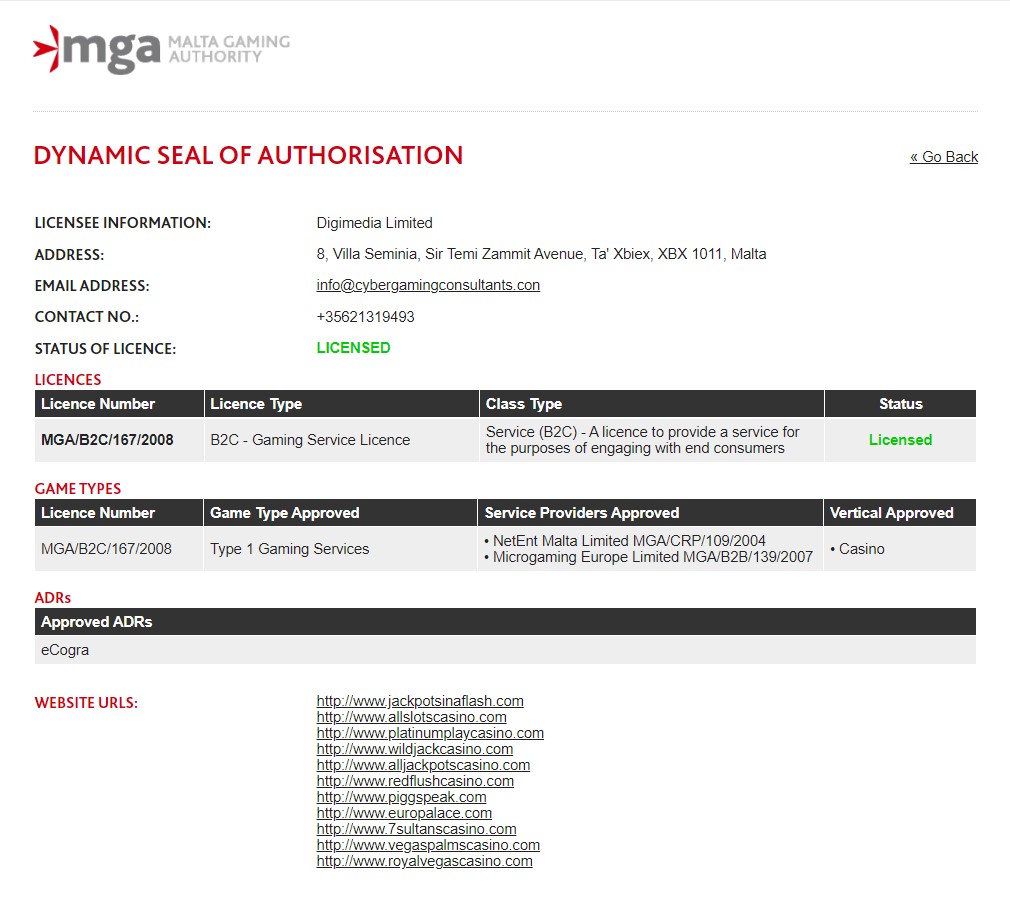Click the green LICENSED status of licence
The image size is (1010, 903).
point(353,348)
